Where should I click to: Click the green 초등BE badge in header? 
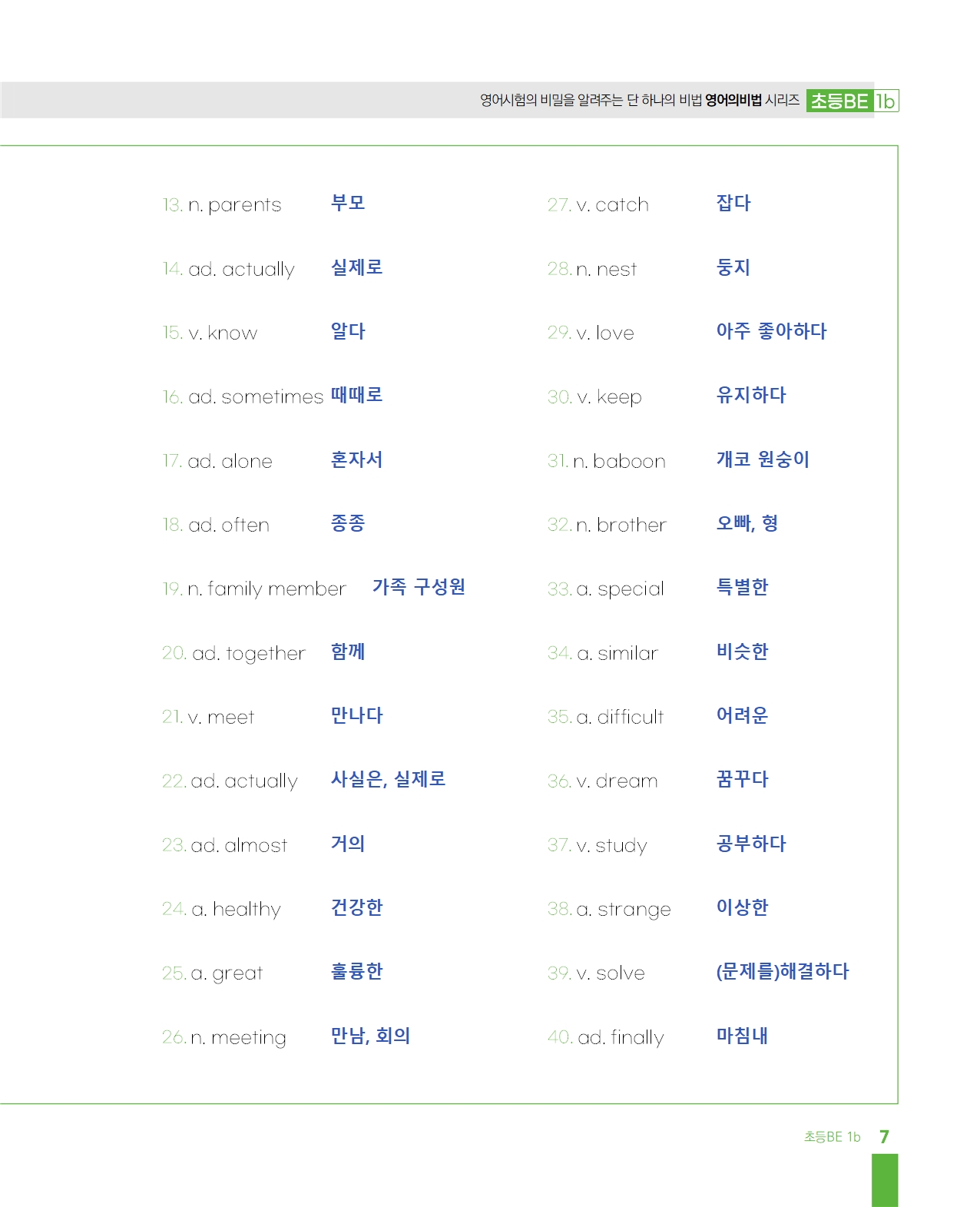[x=840, y=101]
